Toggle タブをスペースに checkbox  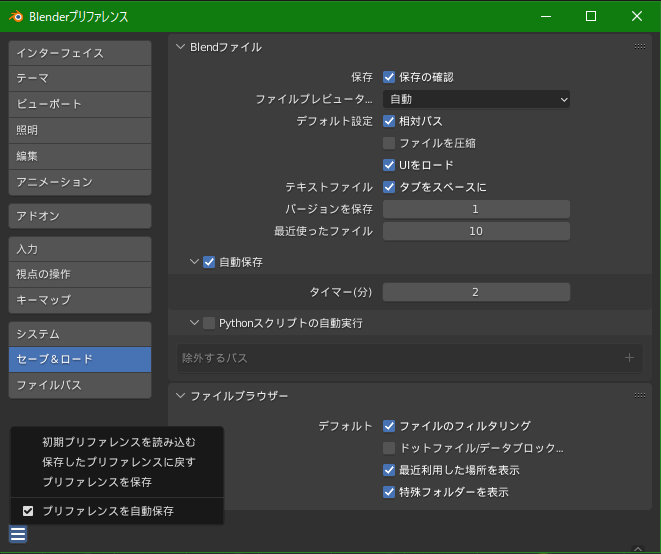[389, 187]
